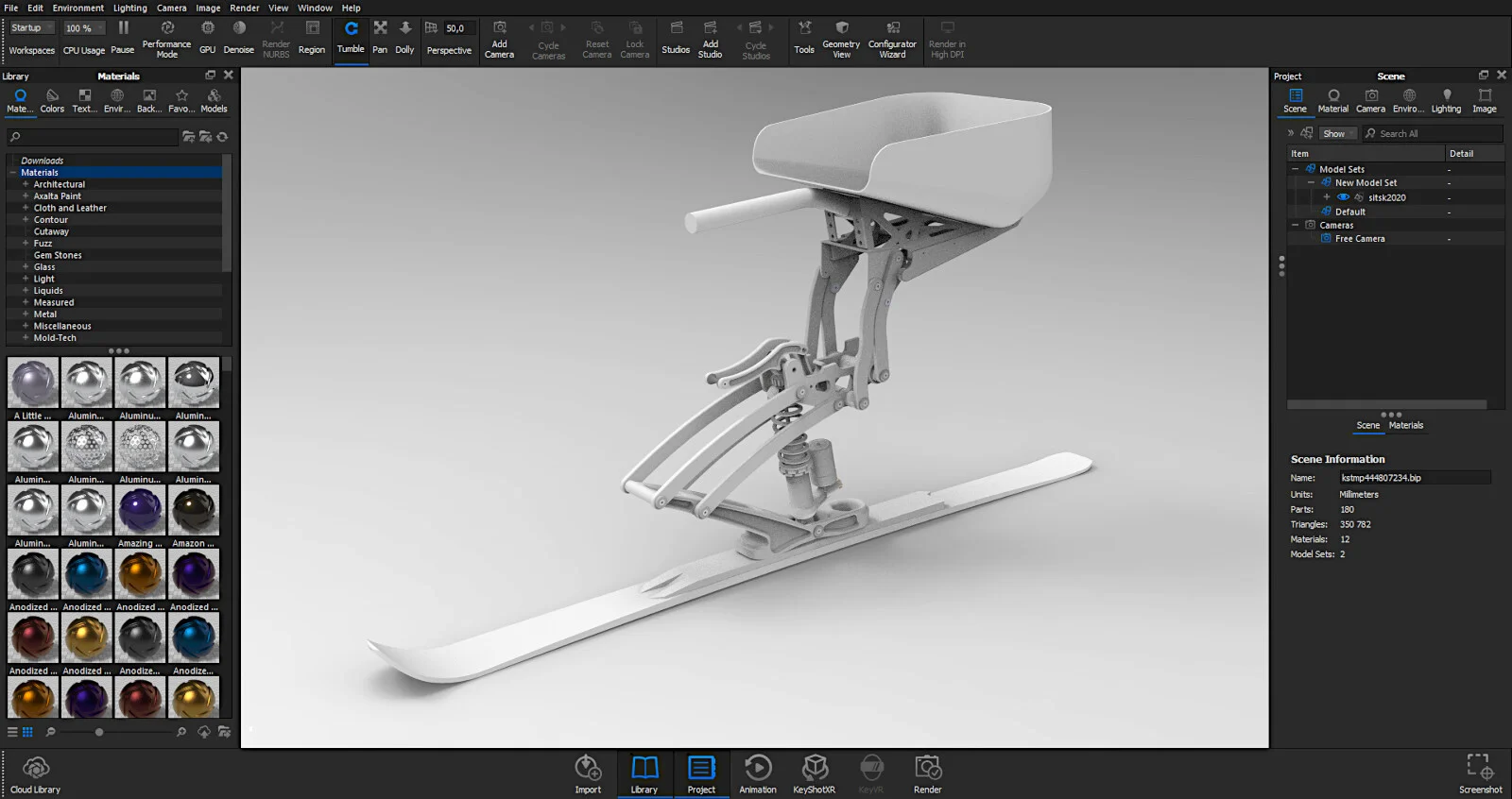
Task: Select the Tumble camera tool
Action: coord(351,37)
